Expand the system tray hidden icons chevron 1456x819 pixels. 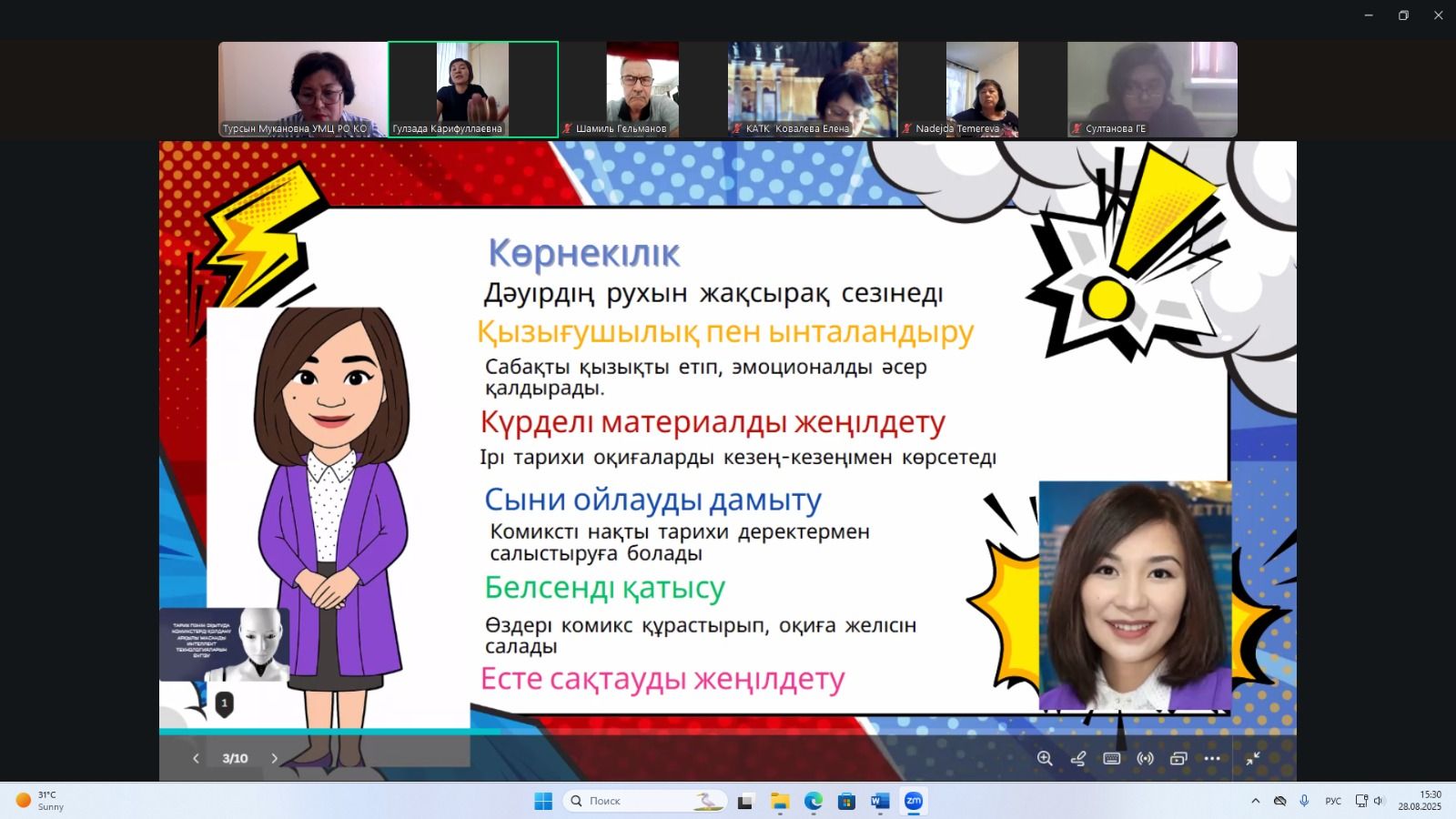click(1256, 801)
